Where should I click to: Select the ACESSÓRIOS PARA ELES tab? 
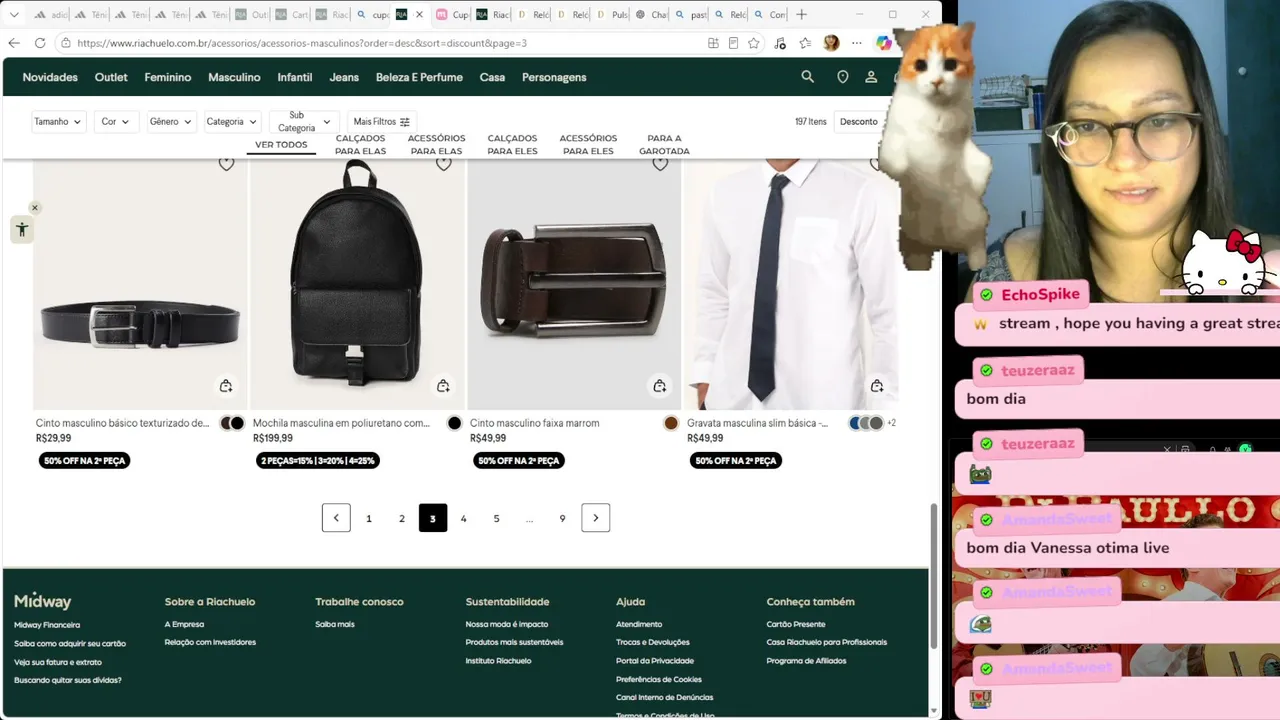588,145
